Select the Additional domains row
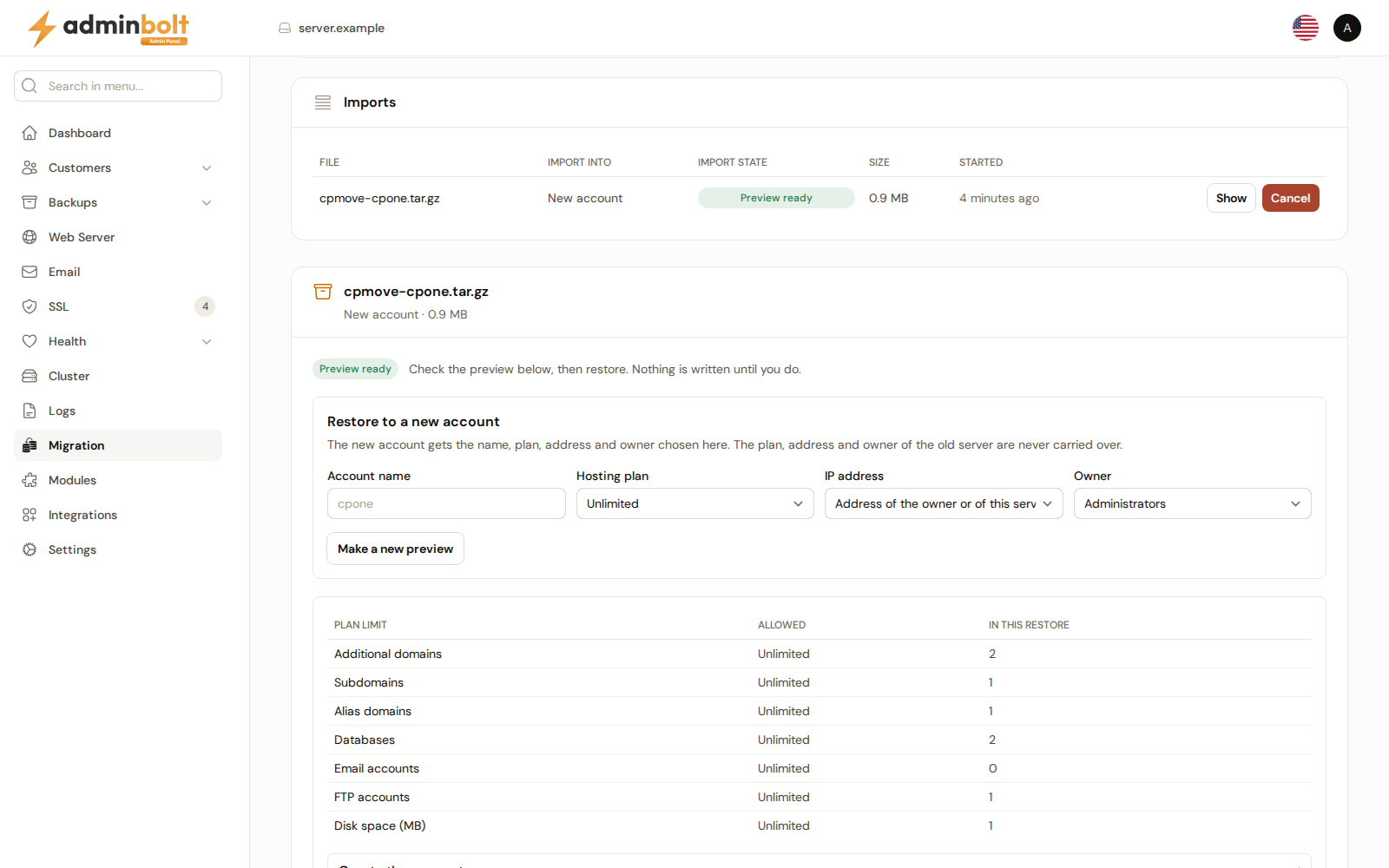Screen dimensions: 1389x868 [x=820, y=654]
